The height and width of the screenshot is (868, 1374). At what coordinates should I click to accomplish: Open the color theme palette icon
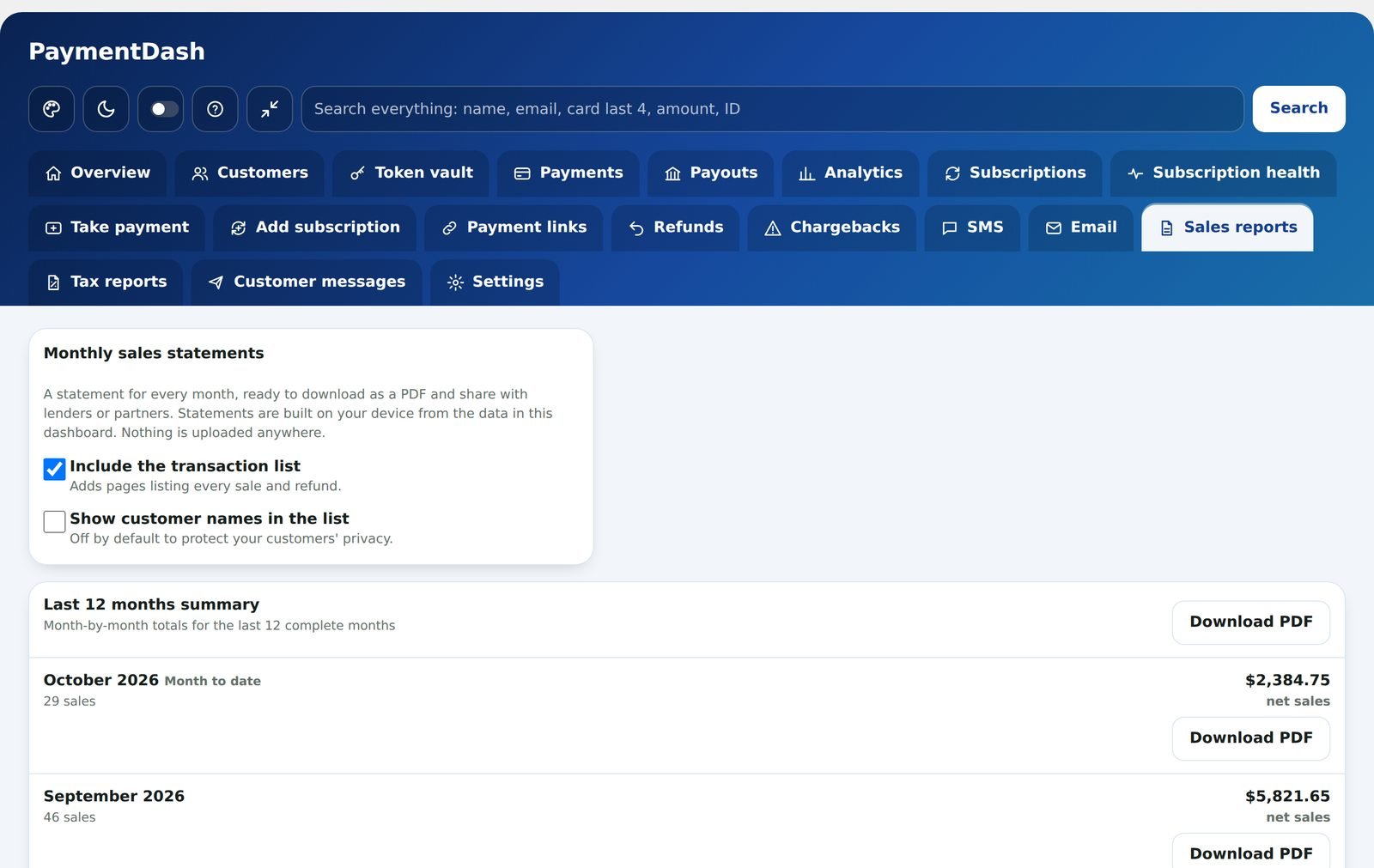point(52,109)
